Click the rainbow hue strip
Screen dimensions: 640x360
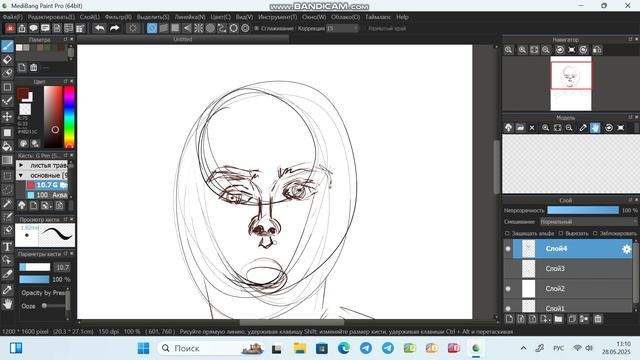(69, 117)
